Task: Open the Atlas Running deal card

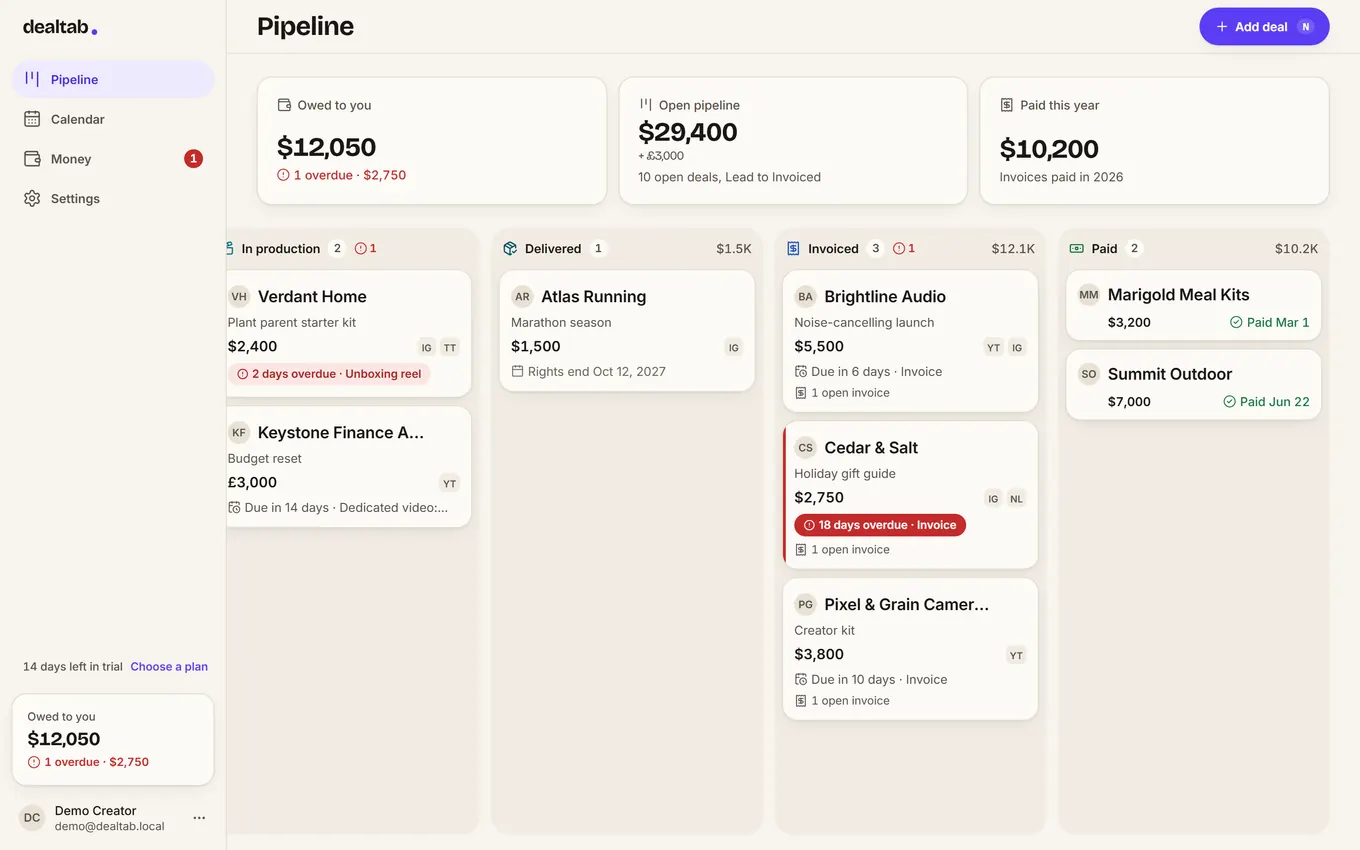Action: click(627, 331)
